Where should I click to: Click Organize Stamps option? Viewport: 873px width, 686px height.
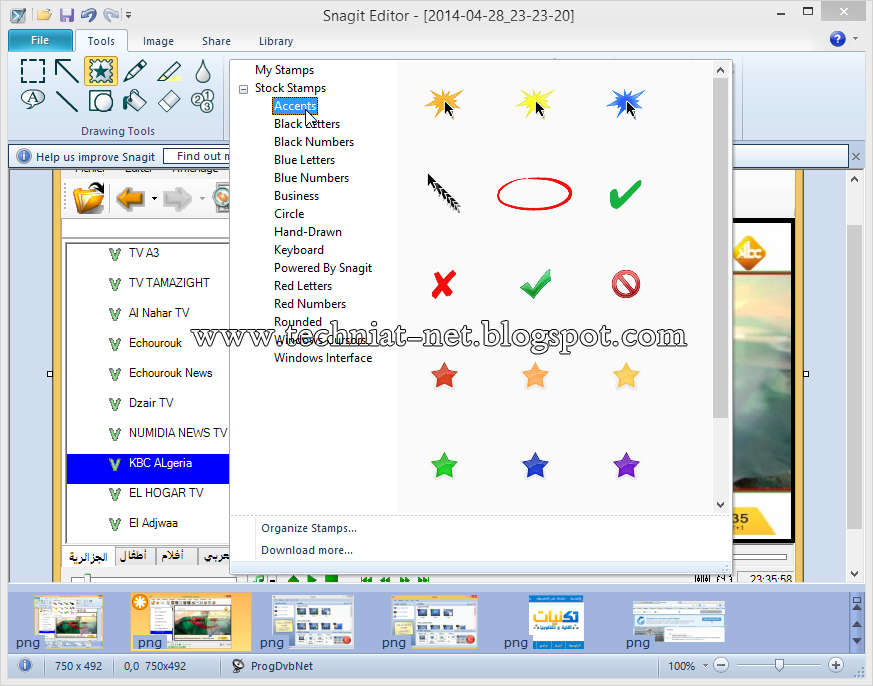click(307, 528)
